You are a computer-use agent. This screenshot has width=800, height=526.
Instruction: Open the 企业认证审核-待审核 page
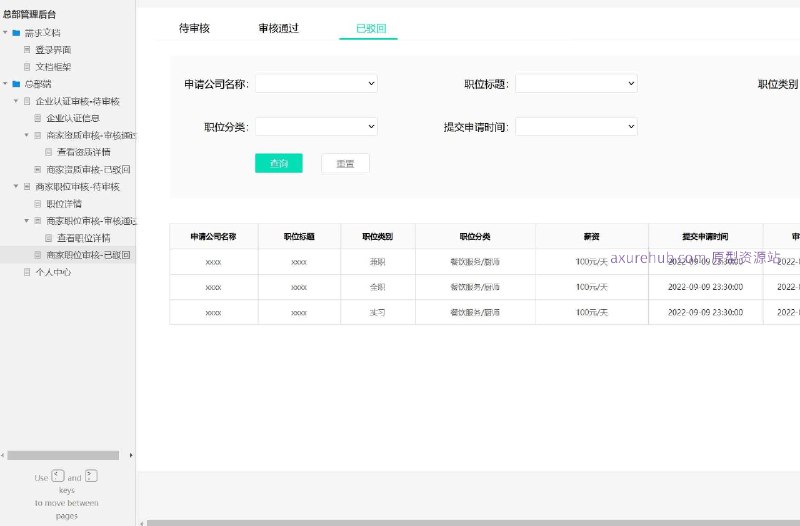78,101
